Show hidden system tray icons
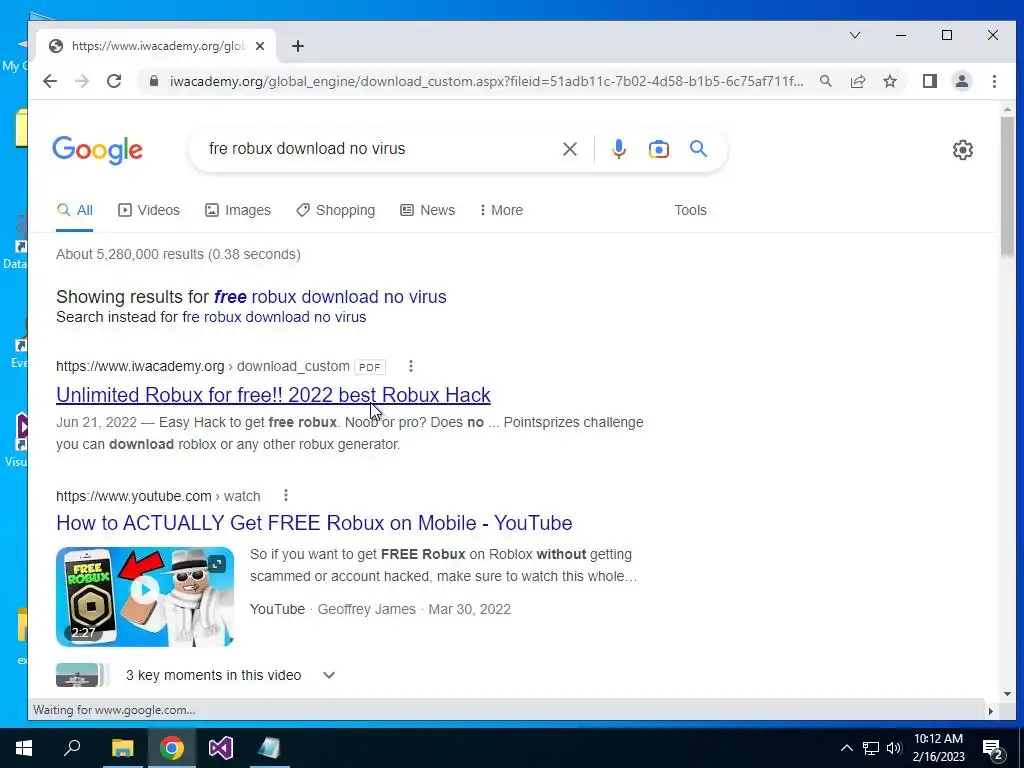 pos(846,748)
